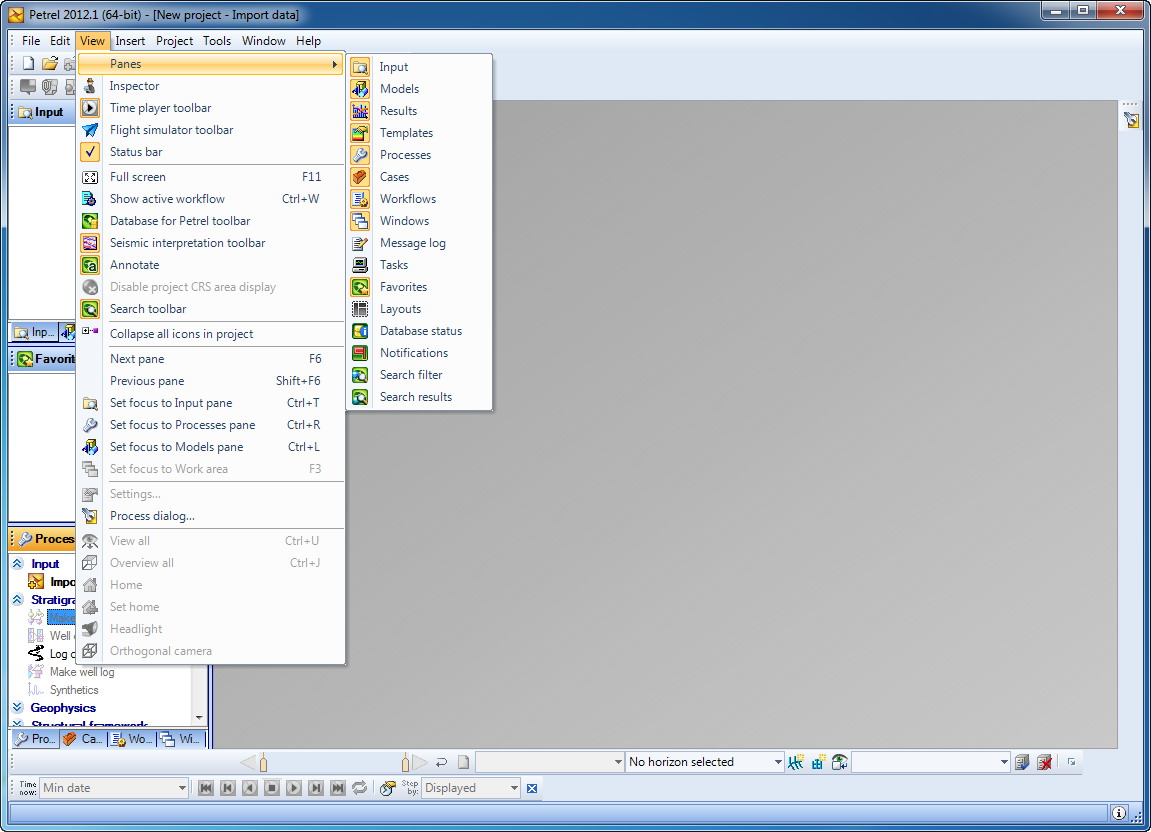
Task: Toggle the Database for Petrel toolbar
Action: tap(211, 221)
